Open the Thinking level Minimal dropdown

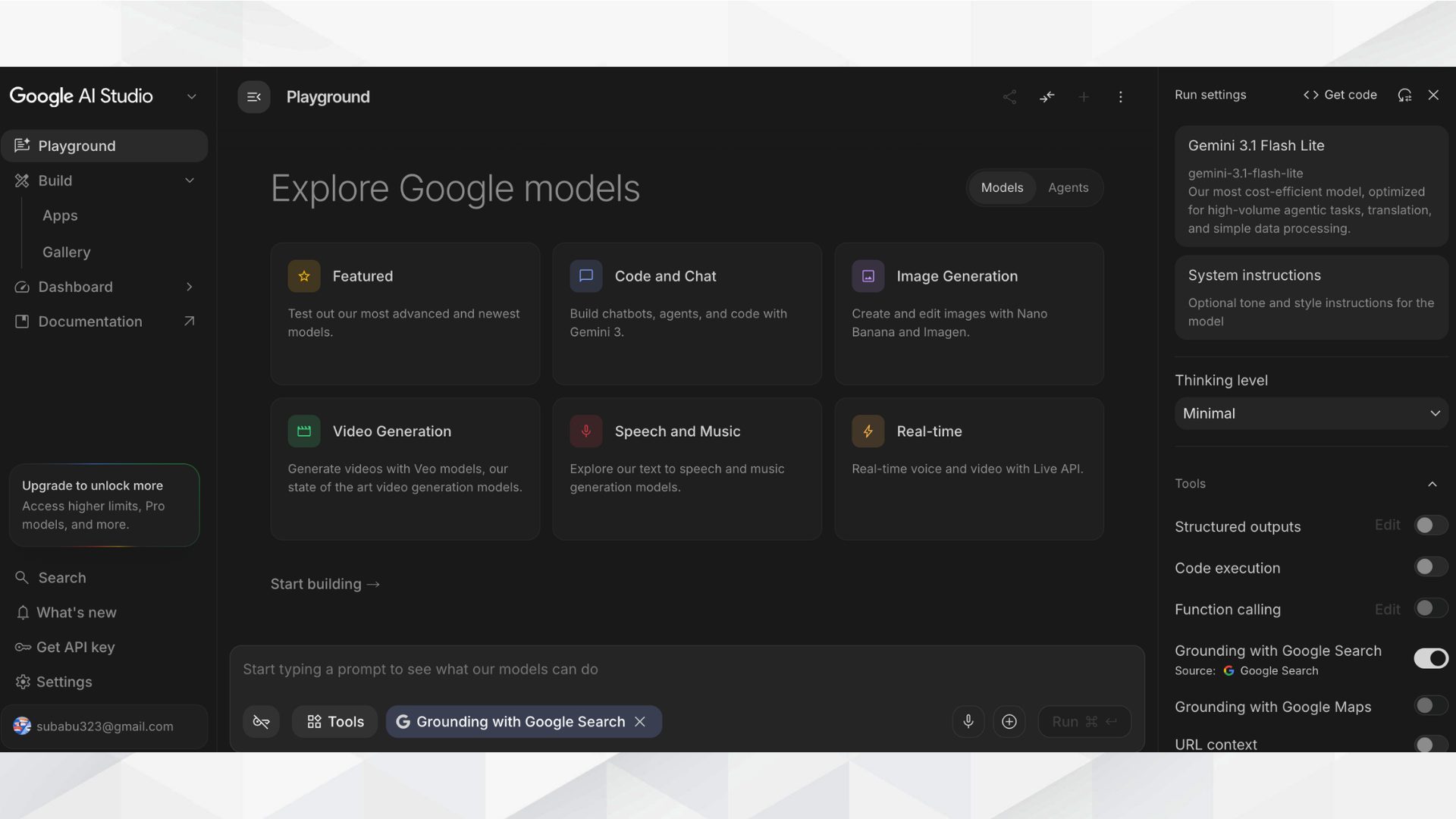click(x=1311, y=413)
